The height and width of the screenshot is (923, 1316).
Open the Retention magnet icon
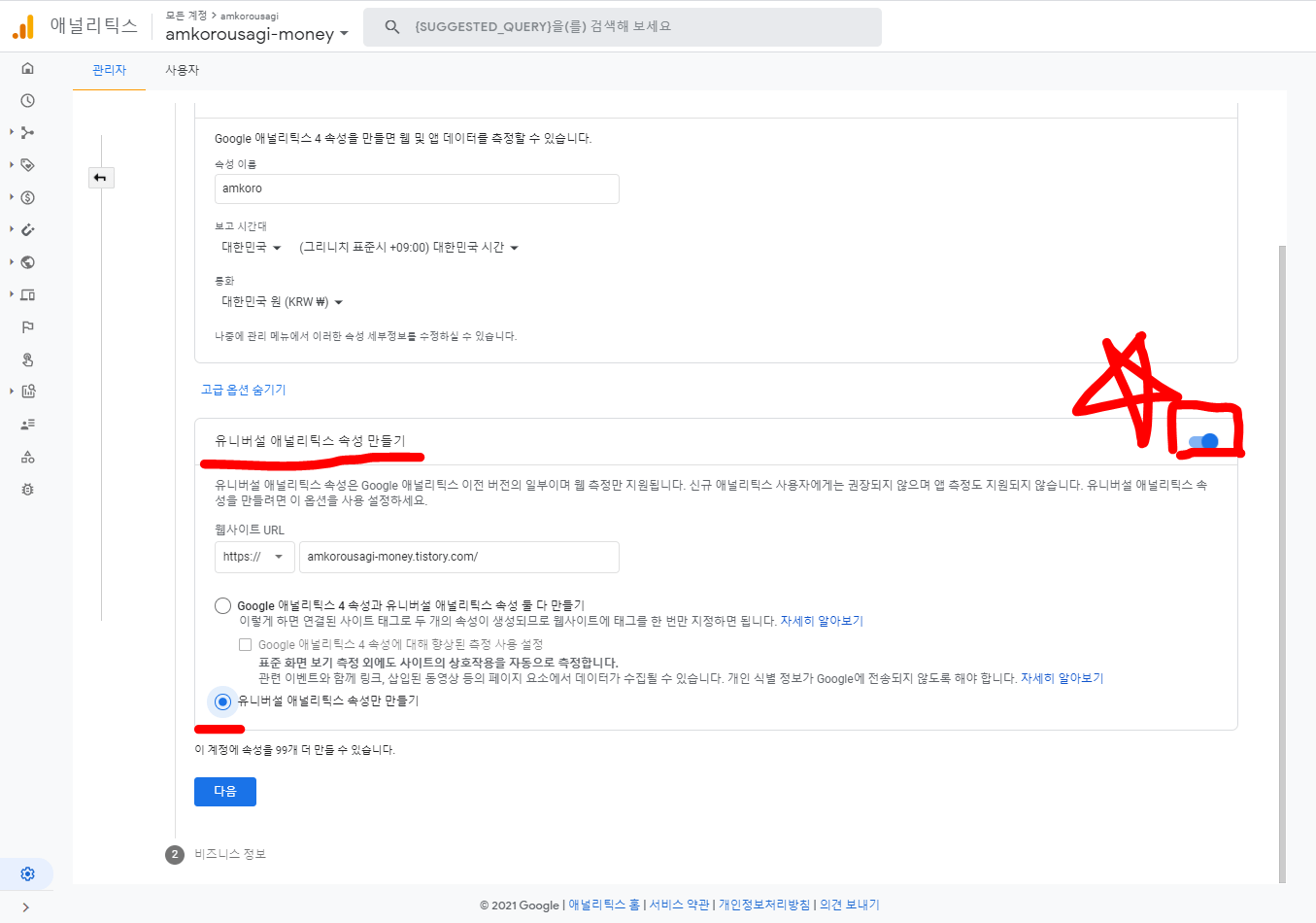(27, 229)
